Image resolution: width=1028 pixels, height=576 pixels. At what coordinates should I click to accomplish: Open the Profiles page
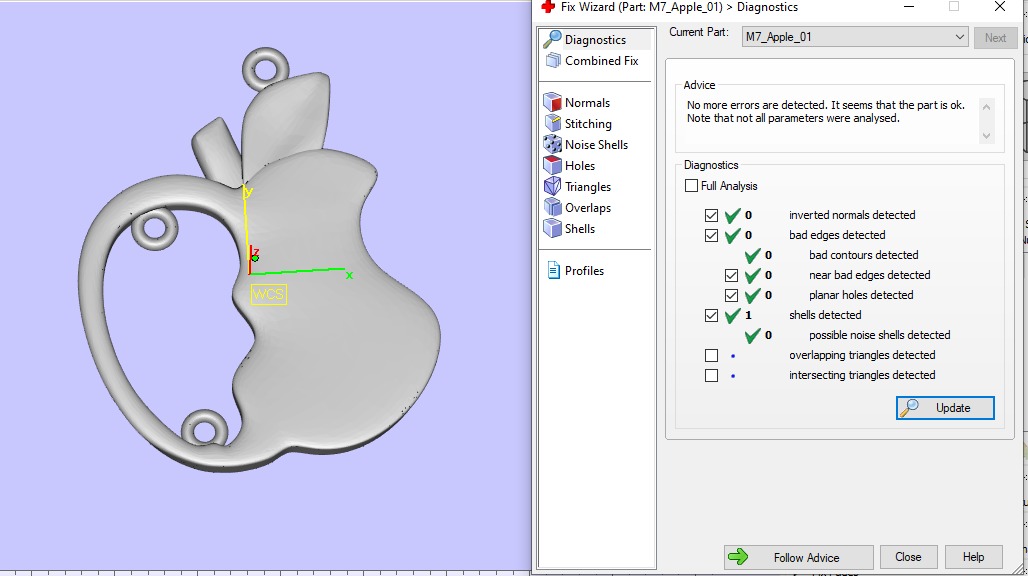(x=584, y=271)
